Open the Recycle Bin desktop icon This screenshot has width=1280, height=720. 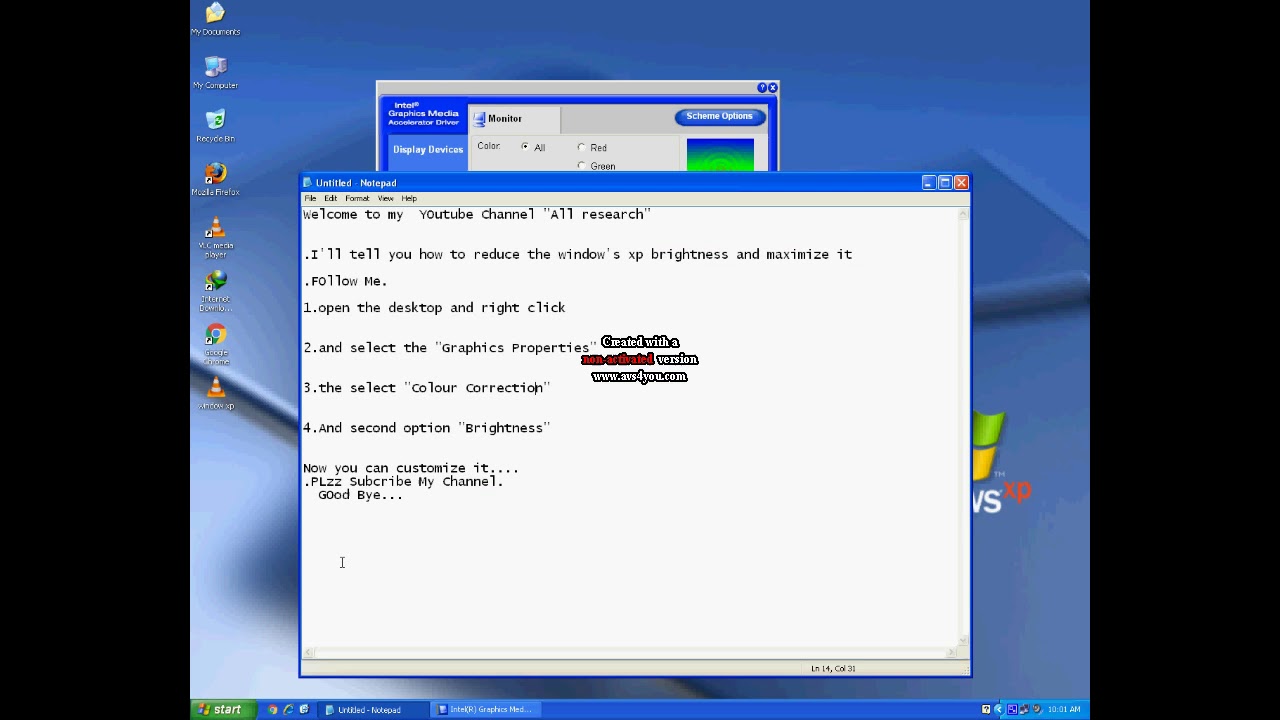(215, 125)
